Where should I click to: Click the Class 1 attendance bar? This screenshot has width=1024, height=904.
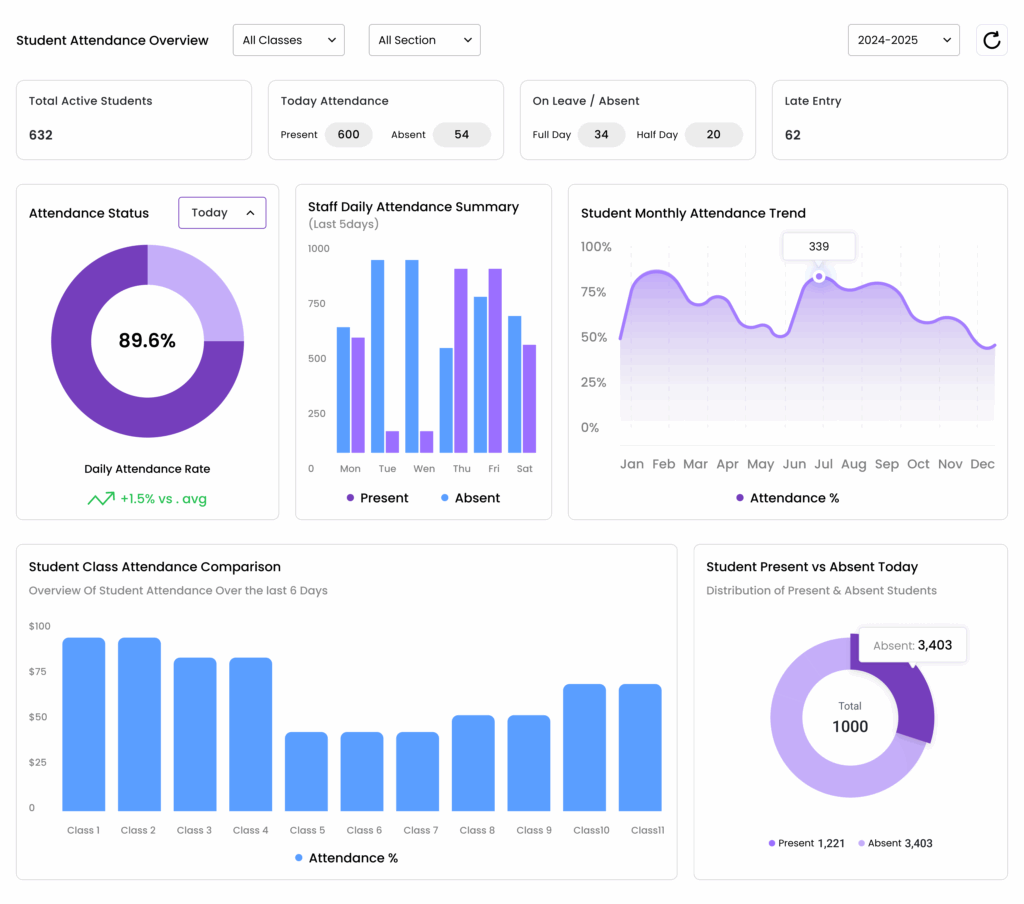tap(84, 724)
